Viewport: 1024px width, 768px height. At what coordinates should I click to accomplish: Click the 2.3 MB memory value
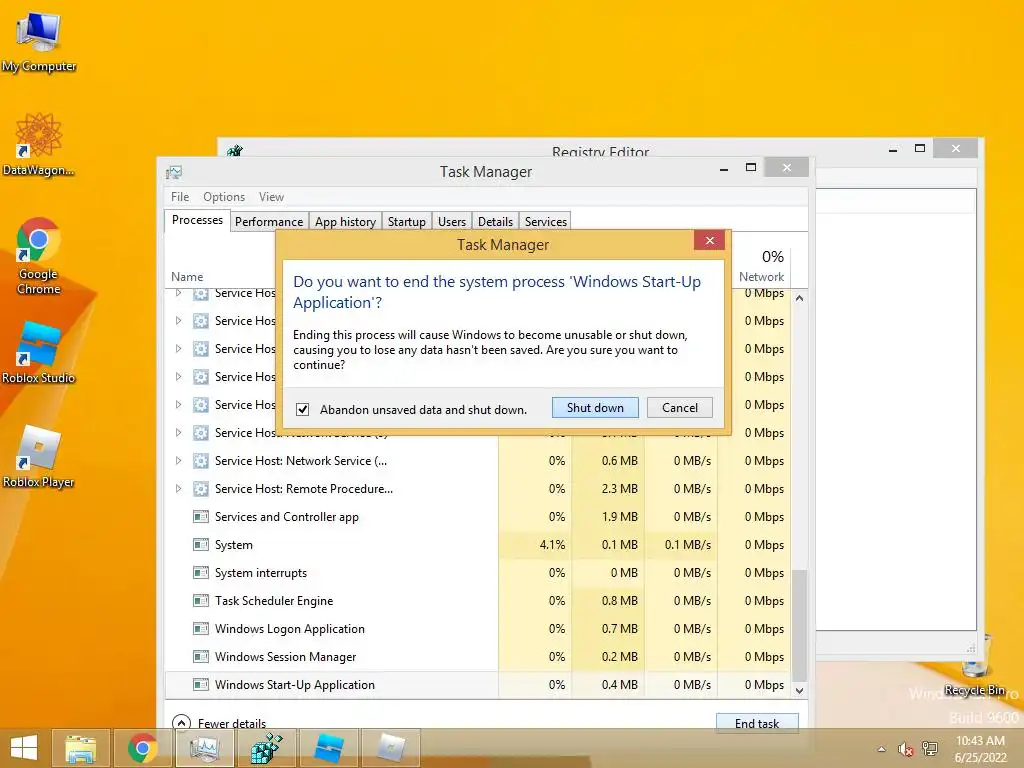(x=619, y=488)
